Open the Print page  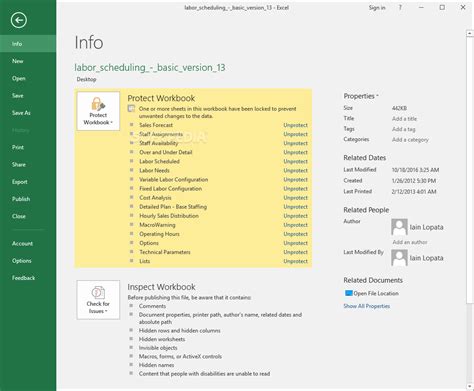pyautogui.click(x=28, y=147)
